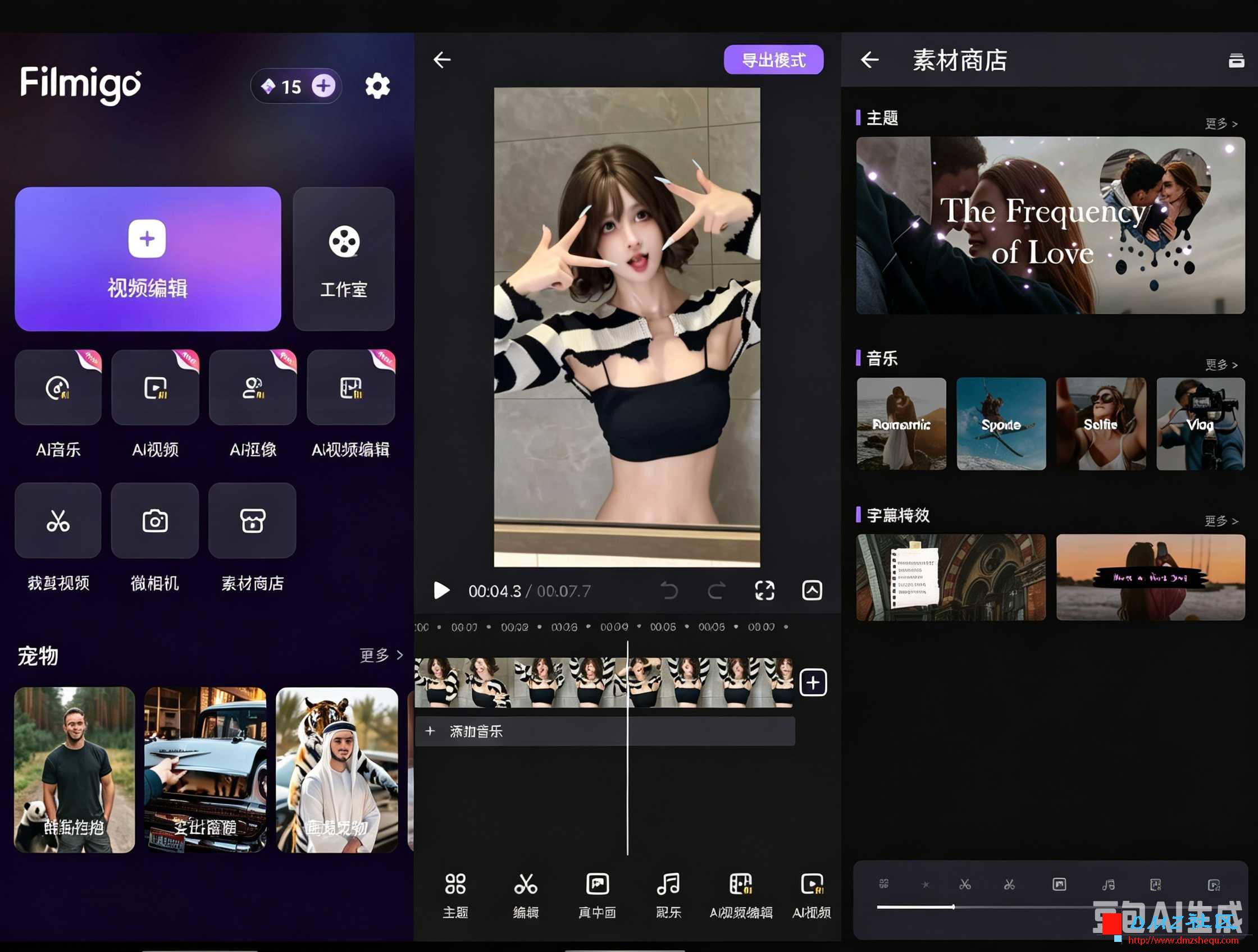
Task: Expand 更多 in the 宠物 section
Action: click(381, 655)
